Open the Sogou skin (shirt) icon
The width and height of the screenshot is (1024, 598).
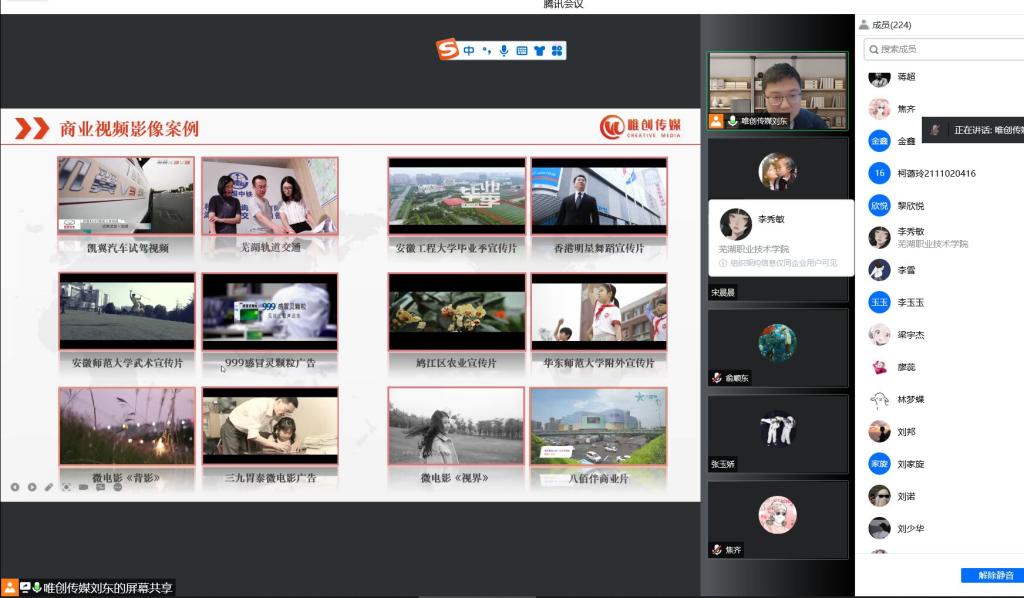coord(539,50)
